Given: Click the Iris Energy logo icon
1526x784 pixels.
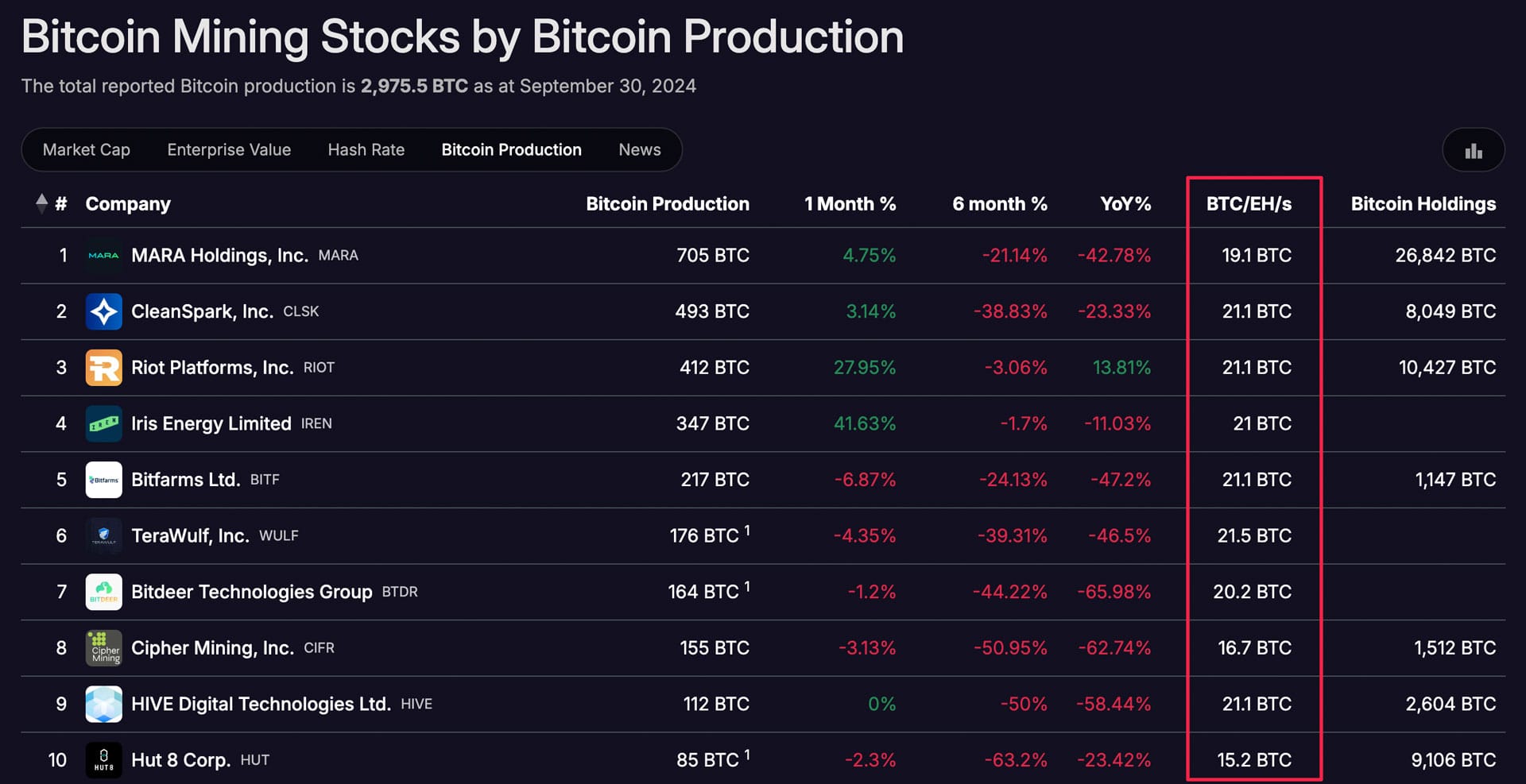Looking at the screenshot, I should (103, 424).
